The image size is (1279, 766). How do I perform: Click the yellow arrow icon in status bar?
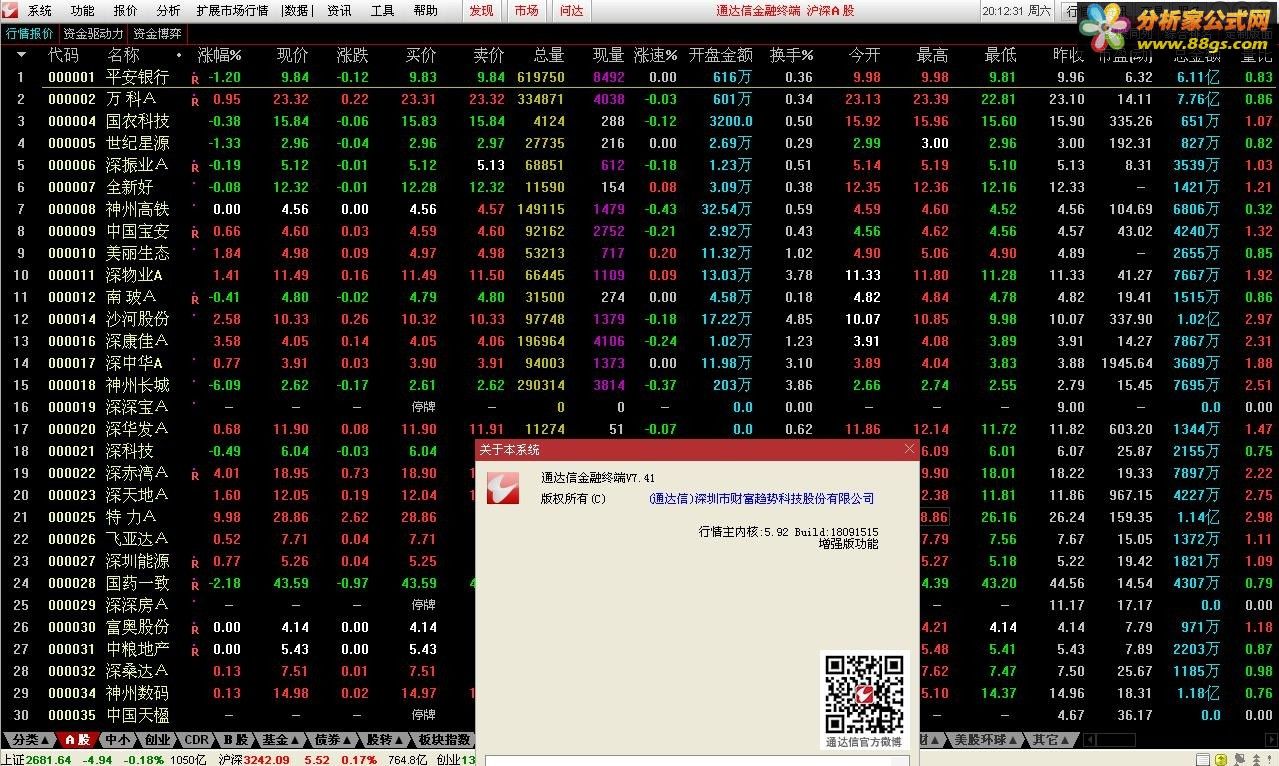pos(1221,759)
